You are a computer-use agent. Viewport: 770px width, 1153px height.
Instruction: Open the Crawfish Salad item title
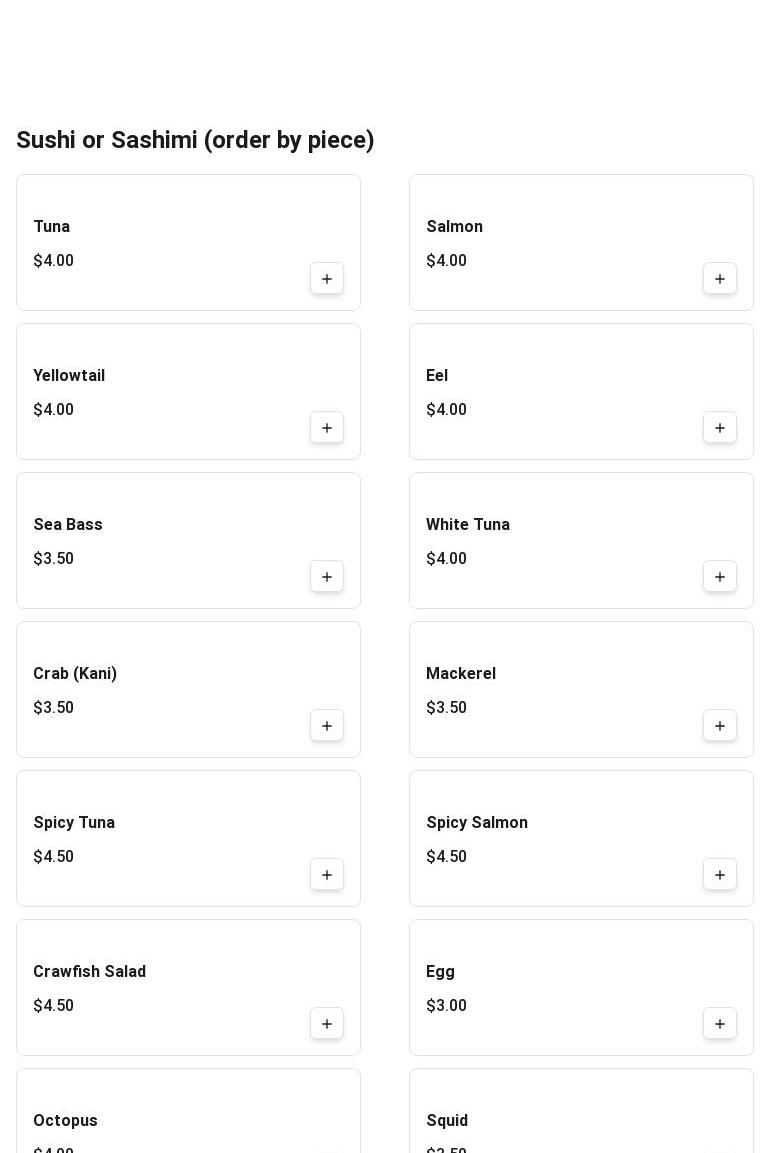(90, 972)
